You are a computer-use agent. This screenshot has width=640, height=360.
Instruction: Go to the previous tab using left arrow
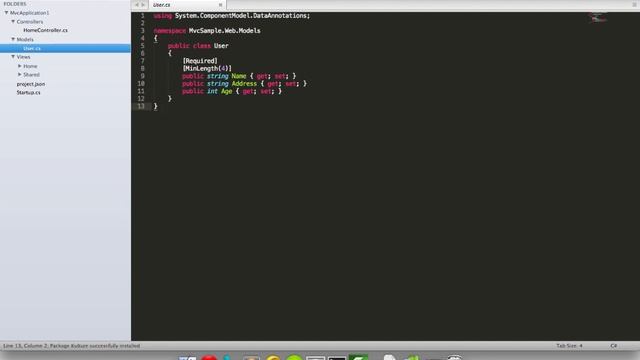(137, 5)
